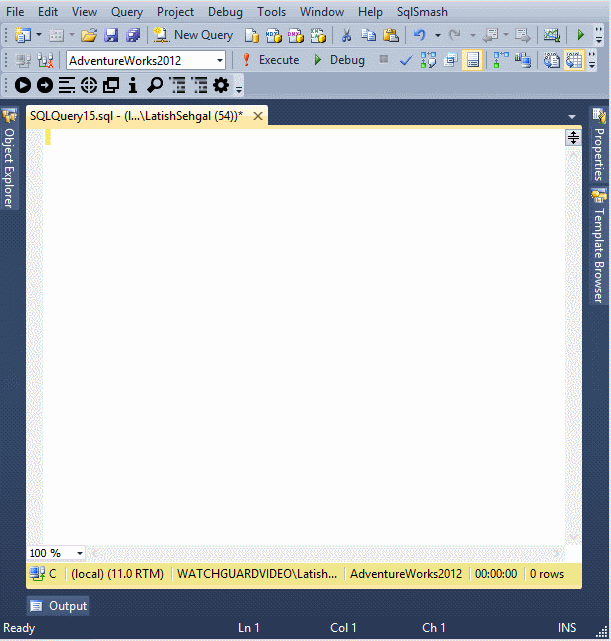Close the SQLQuery15.sql tab
Screen dimensions: 611x641
click(258, 116)
